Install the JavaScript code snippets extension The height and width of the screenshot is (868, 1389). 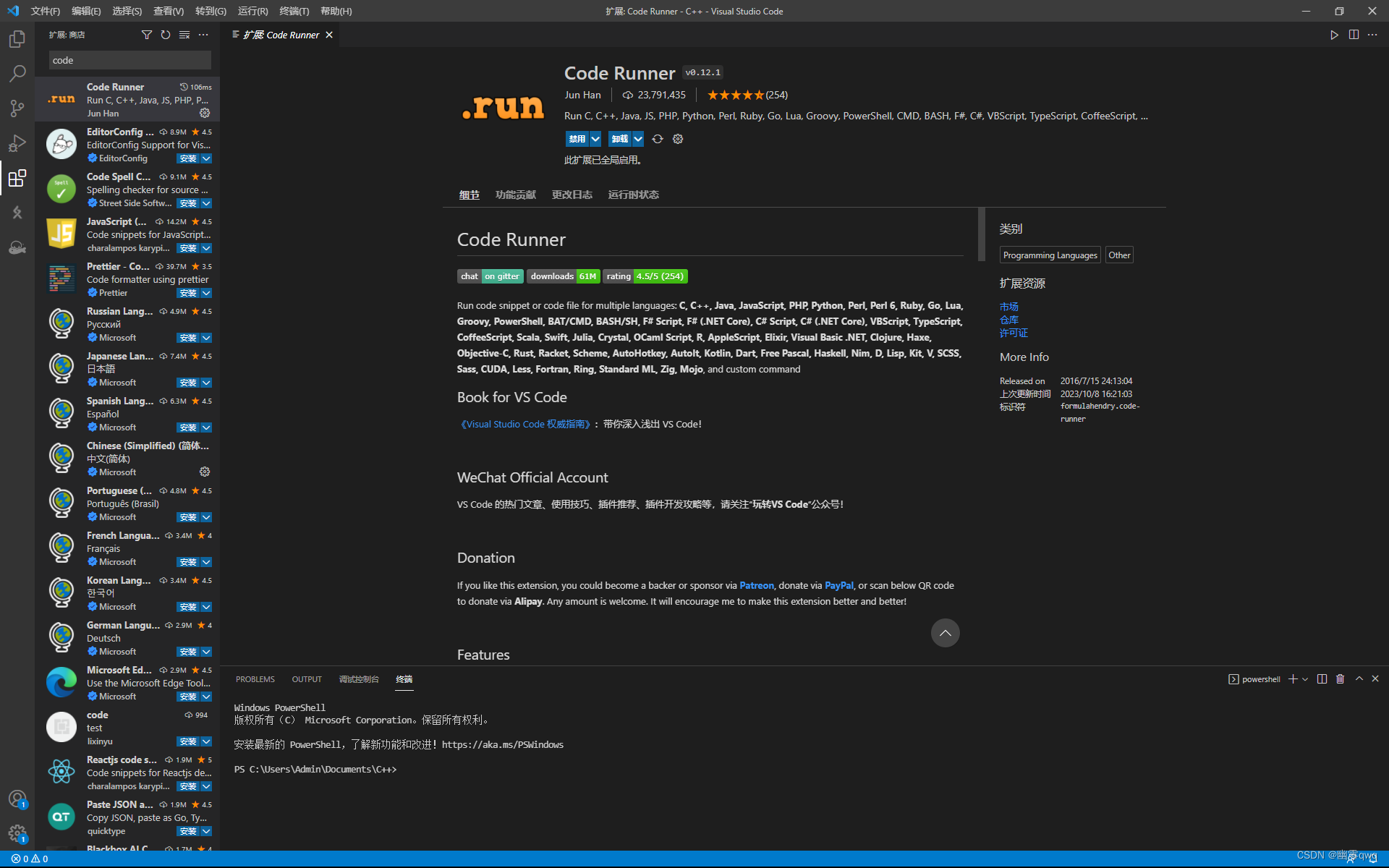[188, 248]
